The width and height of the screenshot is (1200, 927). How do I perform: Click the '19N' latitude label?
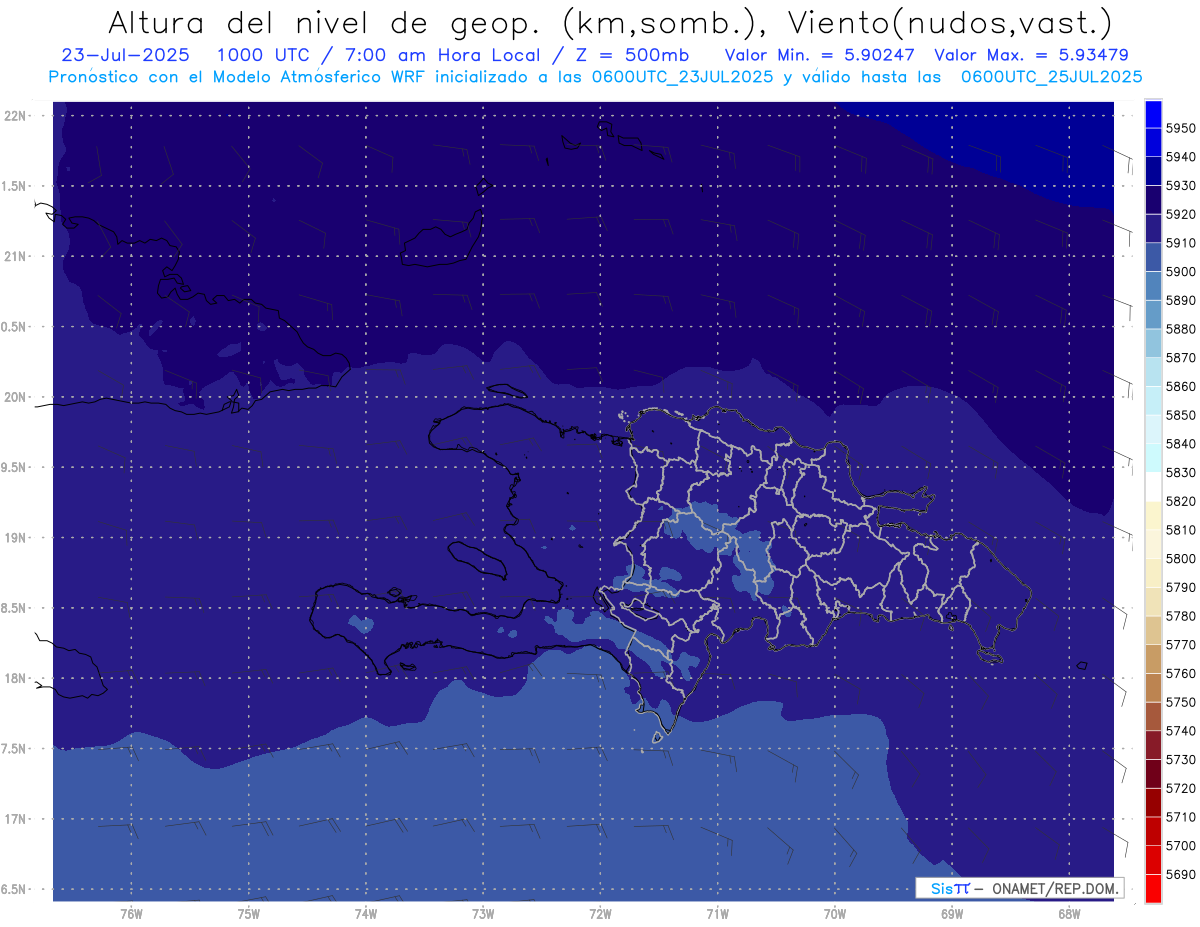click(15, 538)
